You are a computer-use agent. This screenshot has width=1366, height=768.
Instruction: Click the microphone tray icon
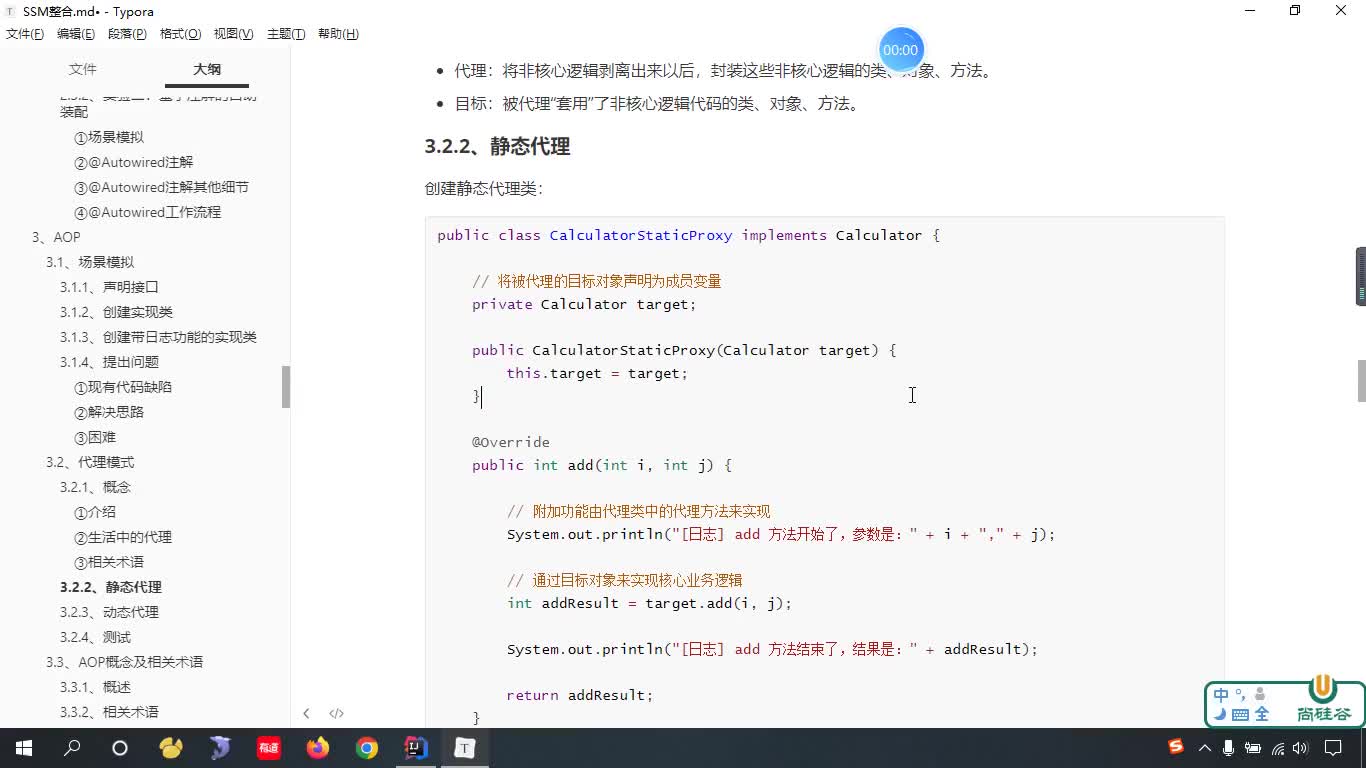point(1228,748)
